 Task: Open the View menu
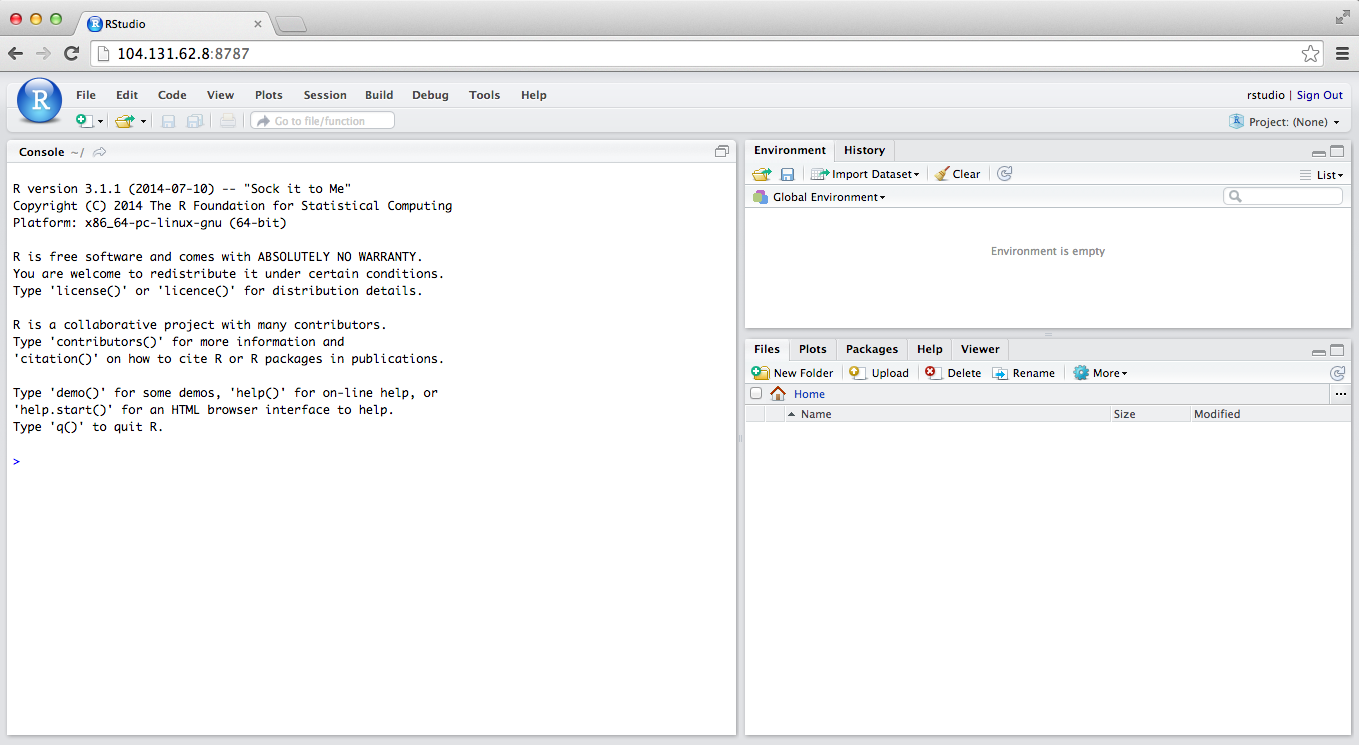220,95
